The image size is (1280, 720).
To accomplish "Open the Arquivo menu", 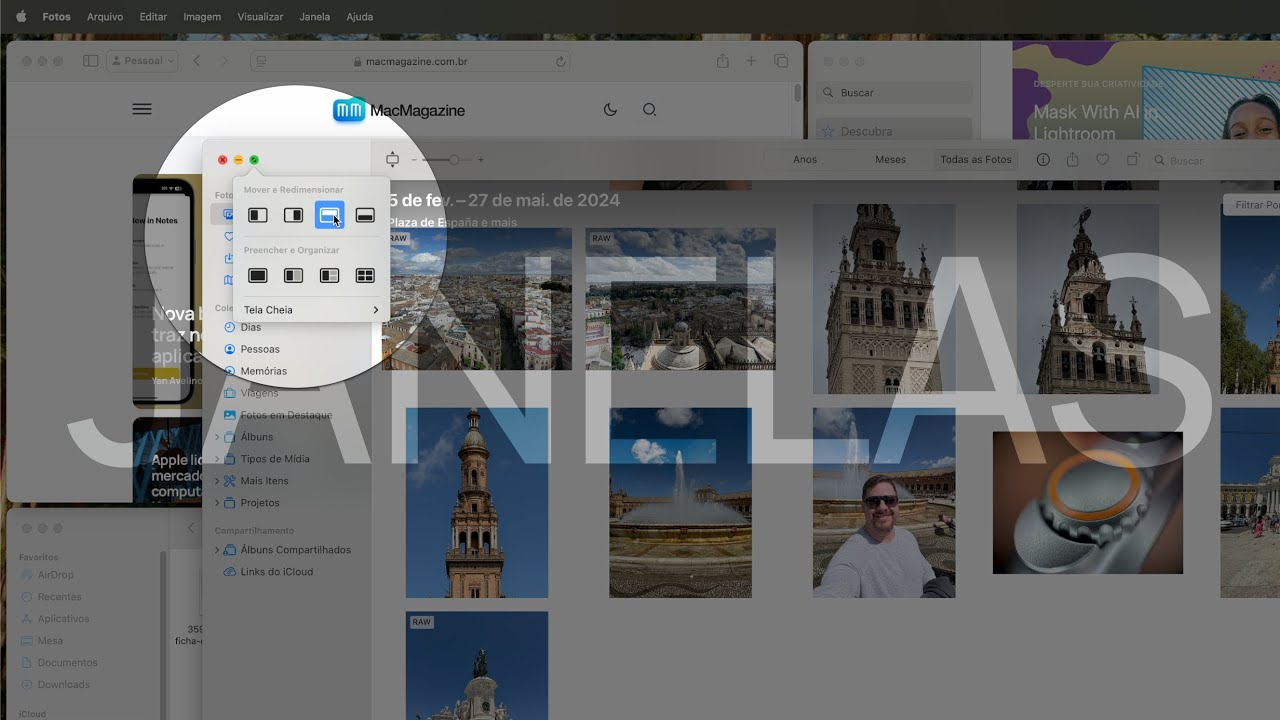I will (x=105, y=17).
